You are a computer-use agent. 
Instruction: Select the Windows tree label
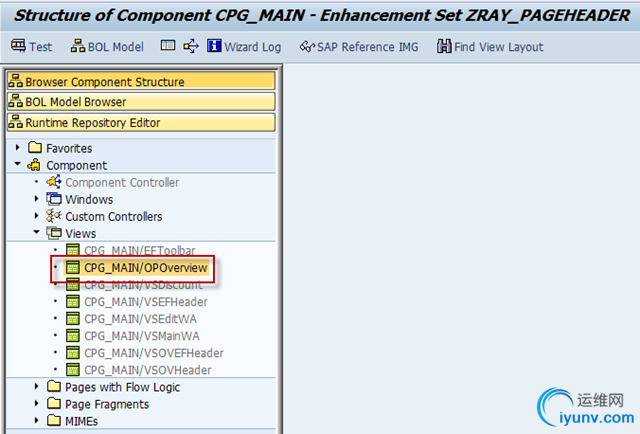coord(89,200)
